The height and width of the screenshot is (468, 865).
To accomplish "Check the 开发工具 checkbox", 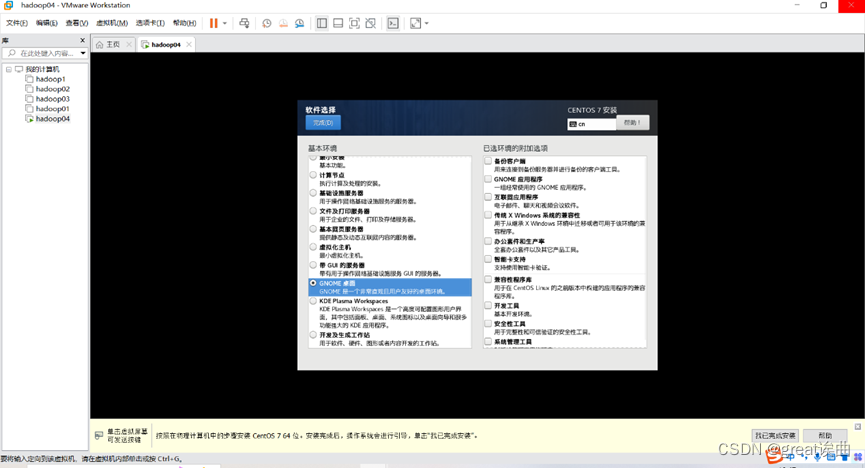I will (488, 305).
